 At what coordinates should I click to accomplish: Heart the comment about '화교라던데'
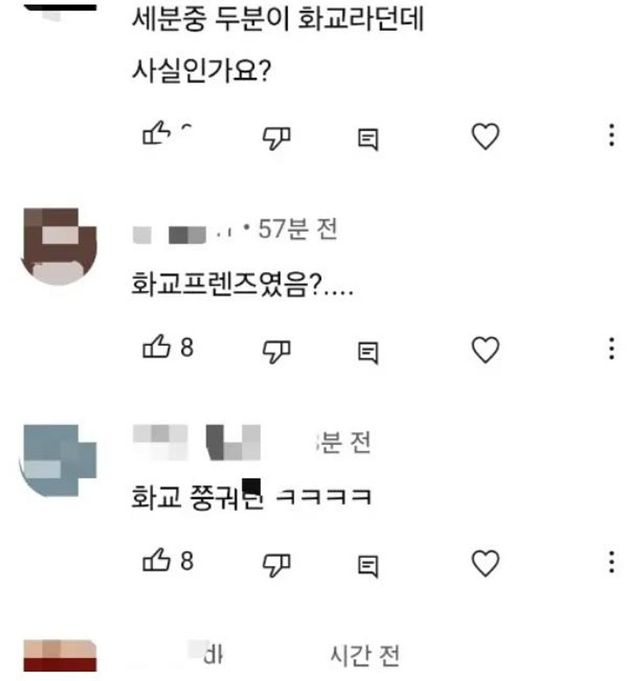click(x=485, y=136)
